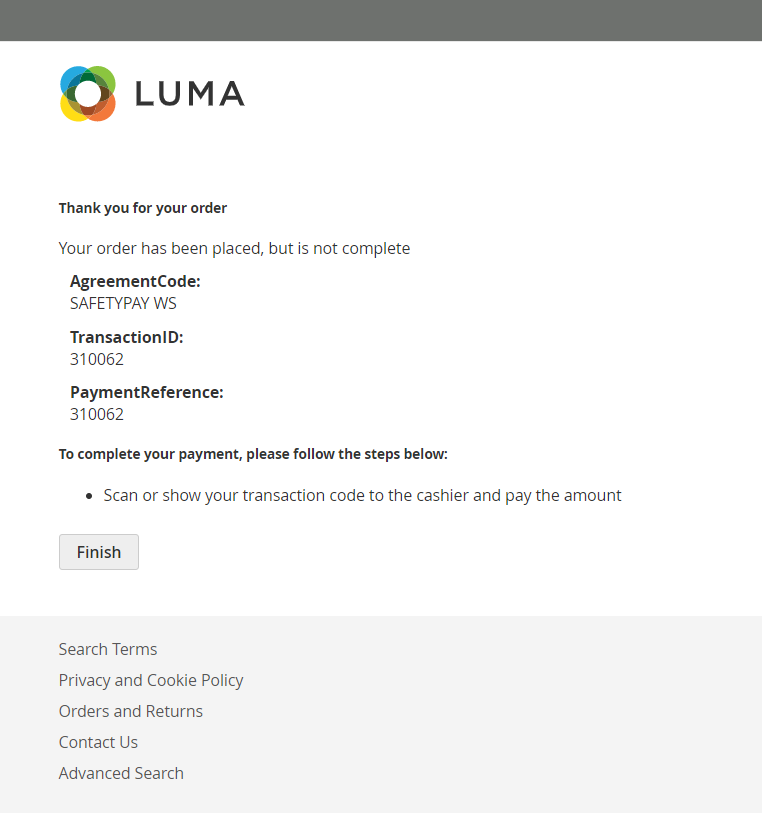Image resolution: width=762 pixels, height=813 pixels.
Task: Click the LUMA wordmark text
Action: pos(189,94)
